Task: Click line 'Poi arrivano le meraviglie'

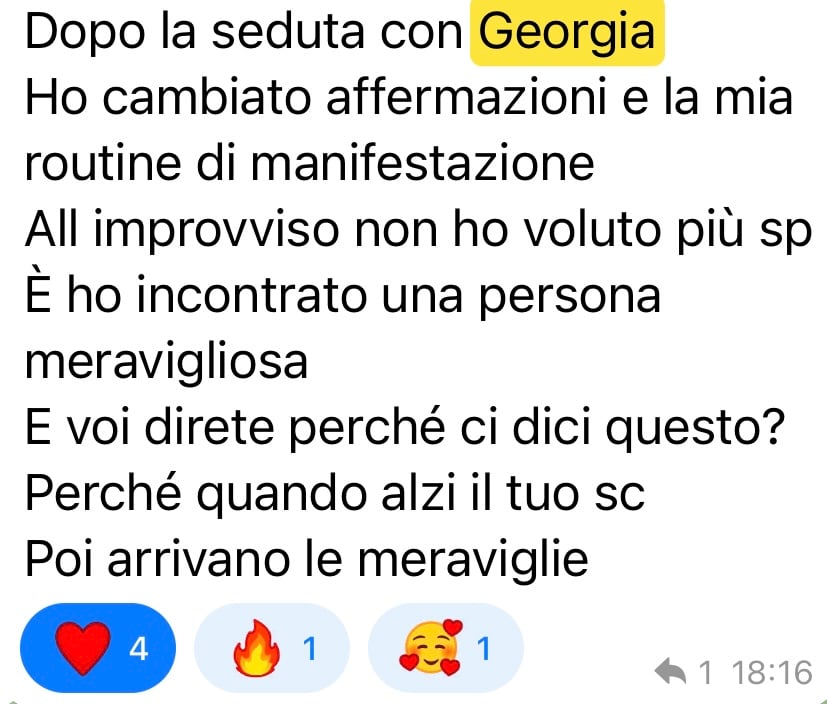Action: point(306,559)
